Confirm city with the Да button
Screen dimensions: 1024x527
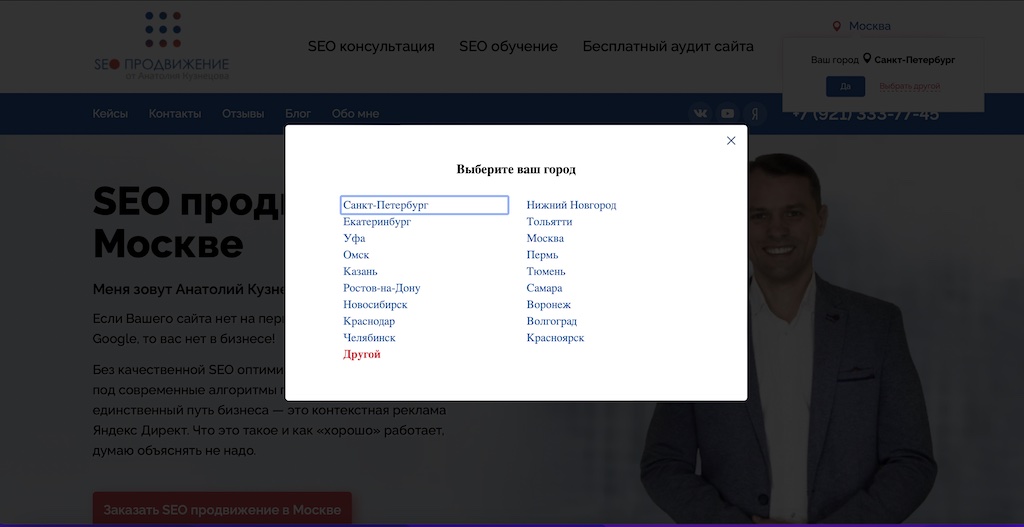845,86
